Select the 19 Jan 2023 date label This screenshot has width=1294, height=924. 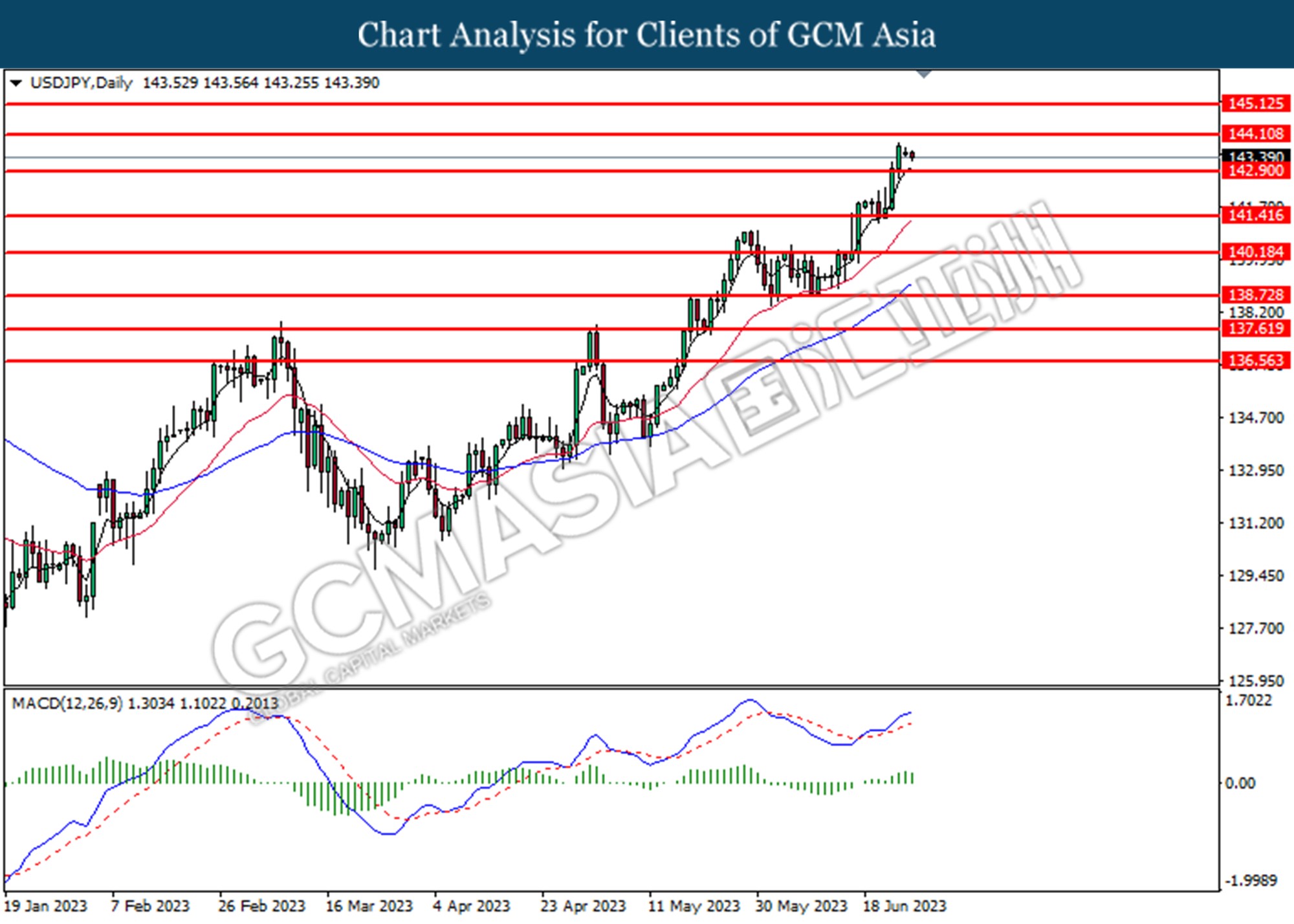coord(45,906)
